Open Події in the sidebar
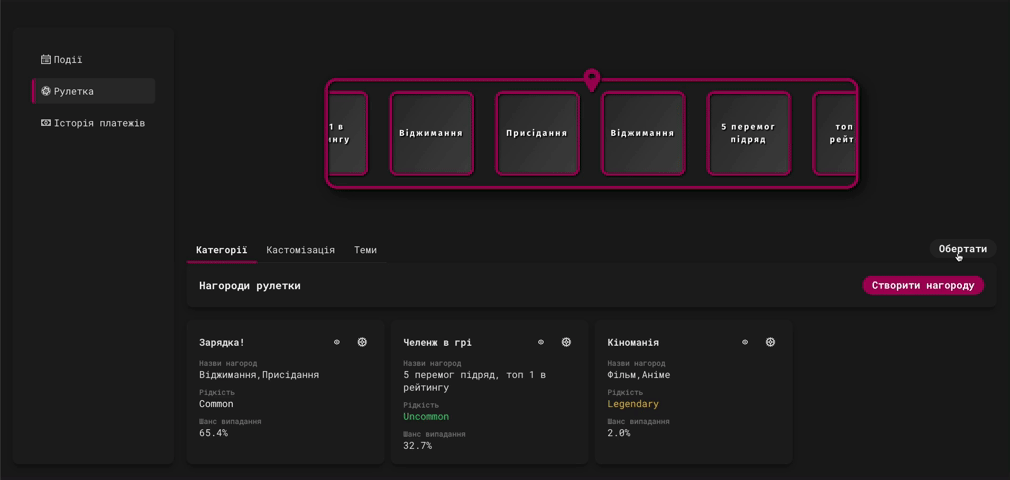1010x480 pixels. [x=68, y=60]
